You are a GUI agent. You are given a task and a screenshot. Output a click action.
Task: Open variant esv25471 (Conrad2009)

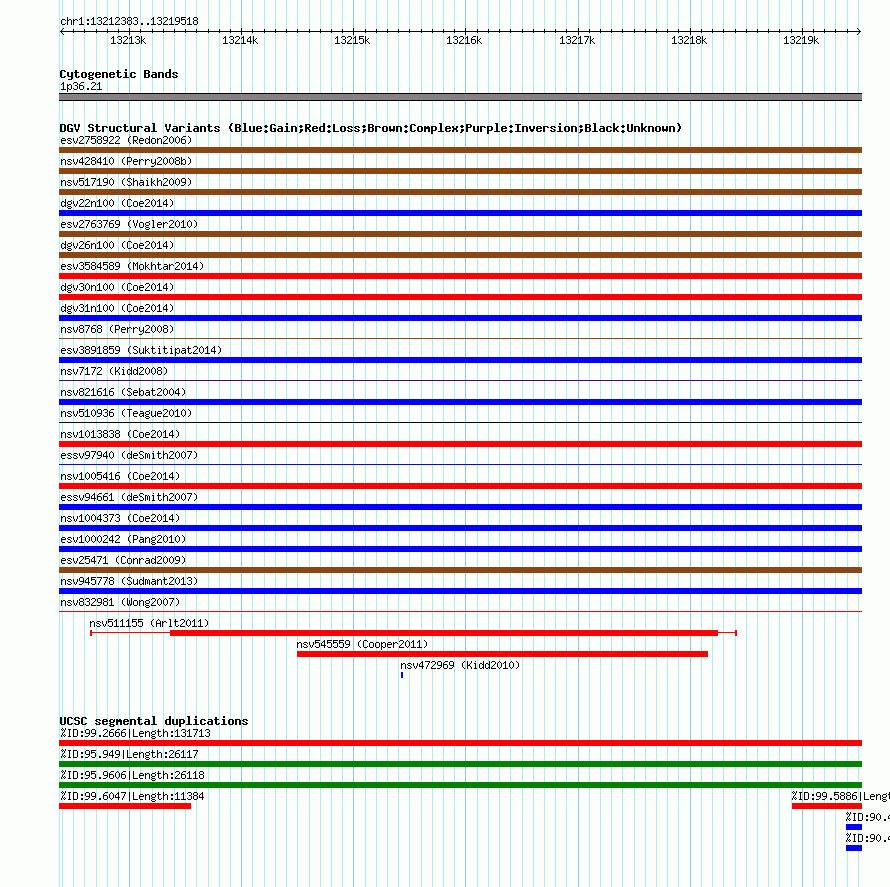pos(123,560)
